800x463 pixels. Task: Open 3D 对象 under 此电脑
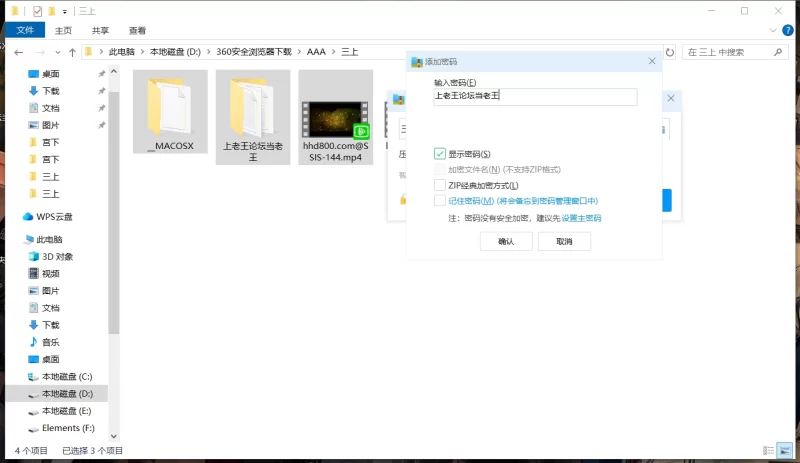coord(57,257)
